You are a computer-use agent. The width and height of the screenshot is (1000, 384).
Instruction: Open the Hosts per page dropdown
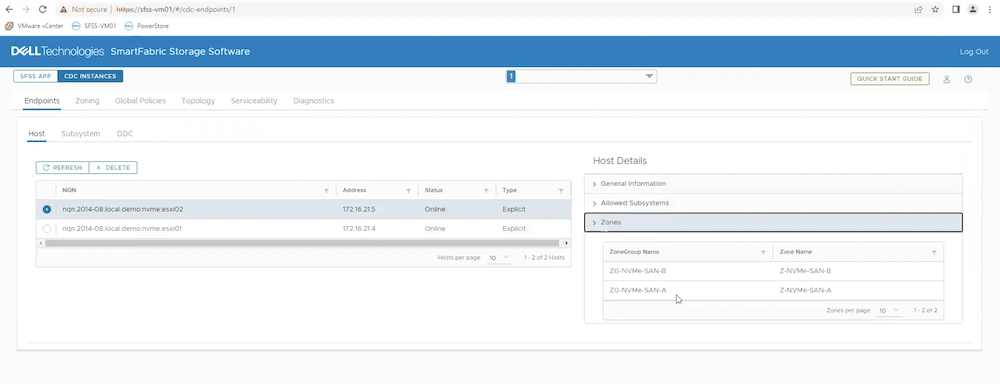(498, 258)
